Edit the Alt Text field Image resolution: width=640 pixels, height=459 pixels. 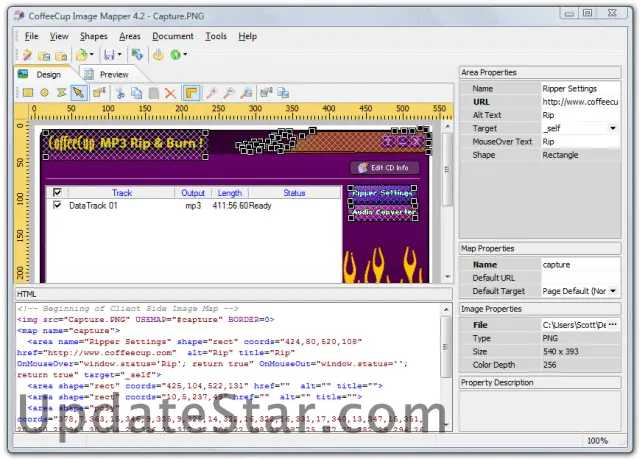pos(580,115)
